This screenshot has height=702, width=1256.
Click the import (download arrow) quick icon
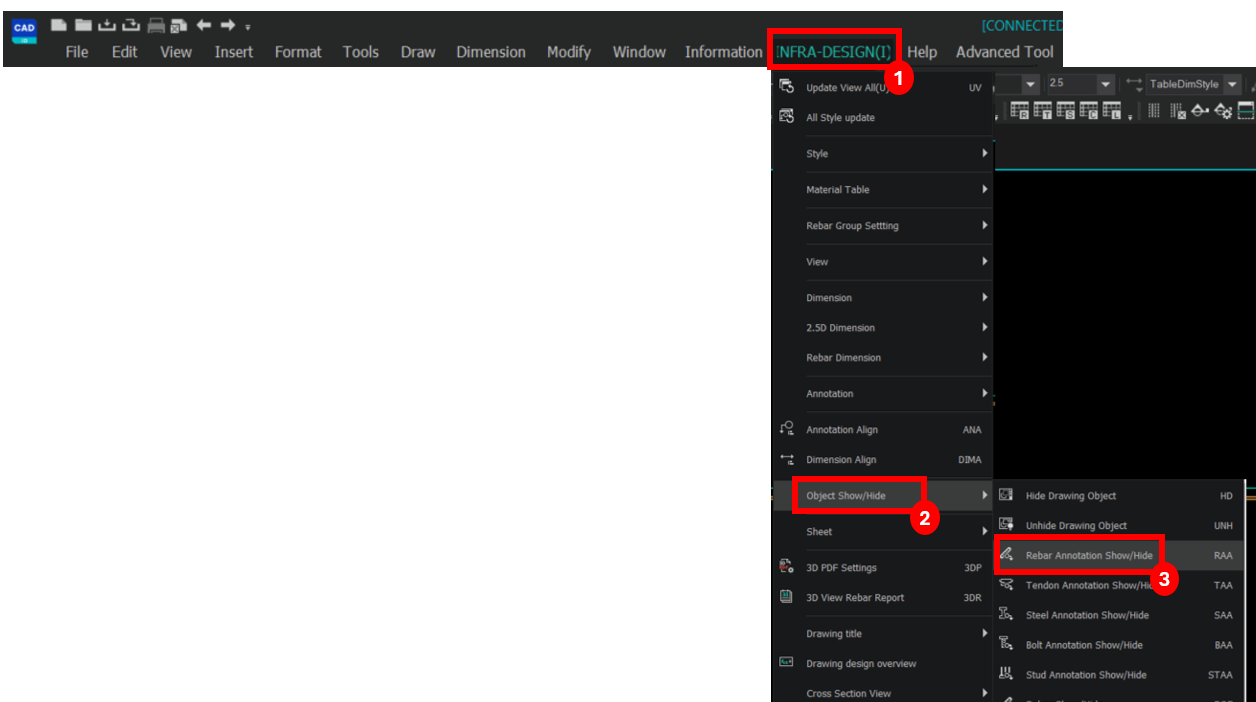pyautogui.click(x=107, y=25)
